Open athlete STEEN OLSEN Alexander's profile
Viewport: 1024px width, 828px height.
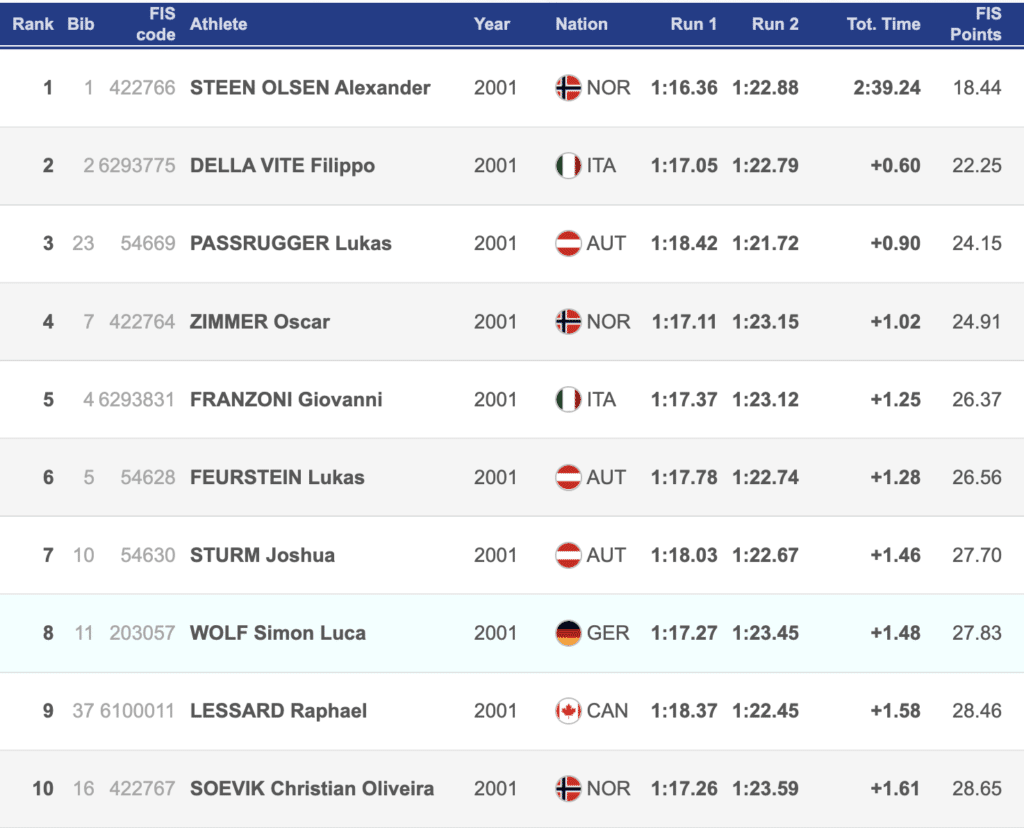point(310,88)
